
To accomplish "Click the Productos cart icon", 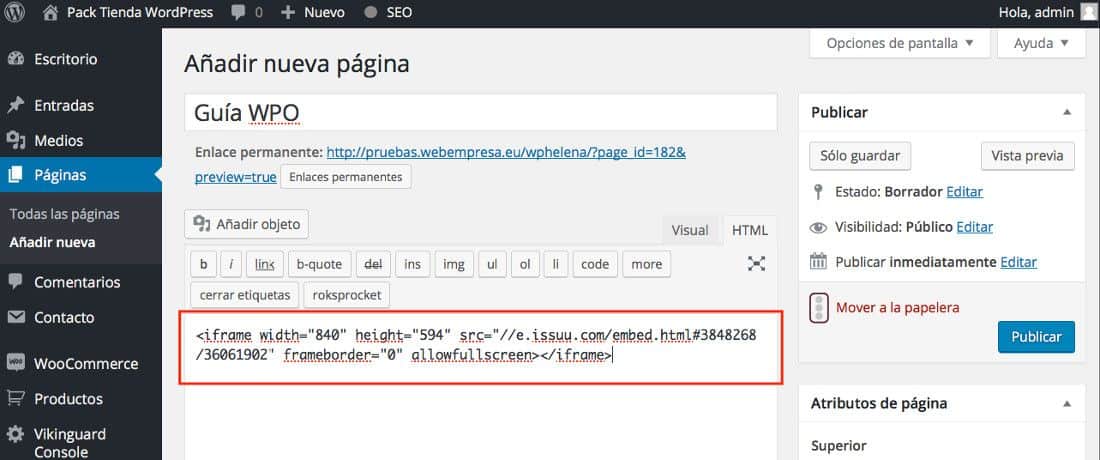I will tap(15, 399).
